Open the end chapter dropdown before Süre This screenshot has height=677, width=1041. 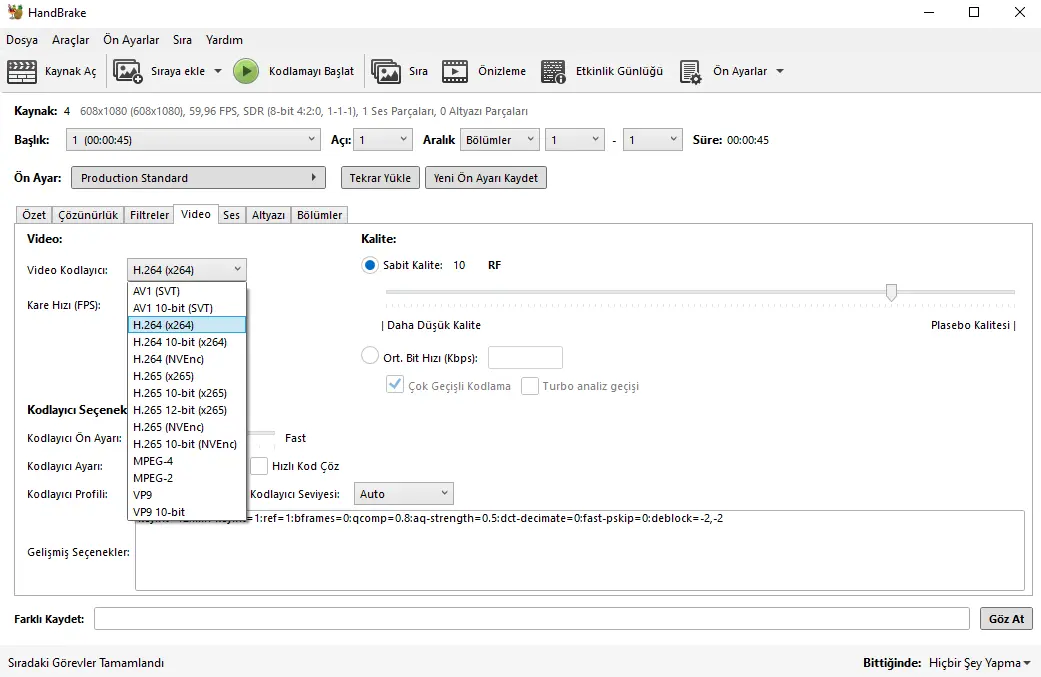tap(653, 139)
